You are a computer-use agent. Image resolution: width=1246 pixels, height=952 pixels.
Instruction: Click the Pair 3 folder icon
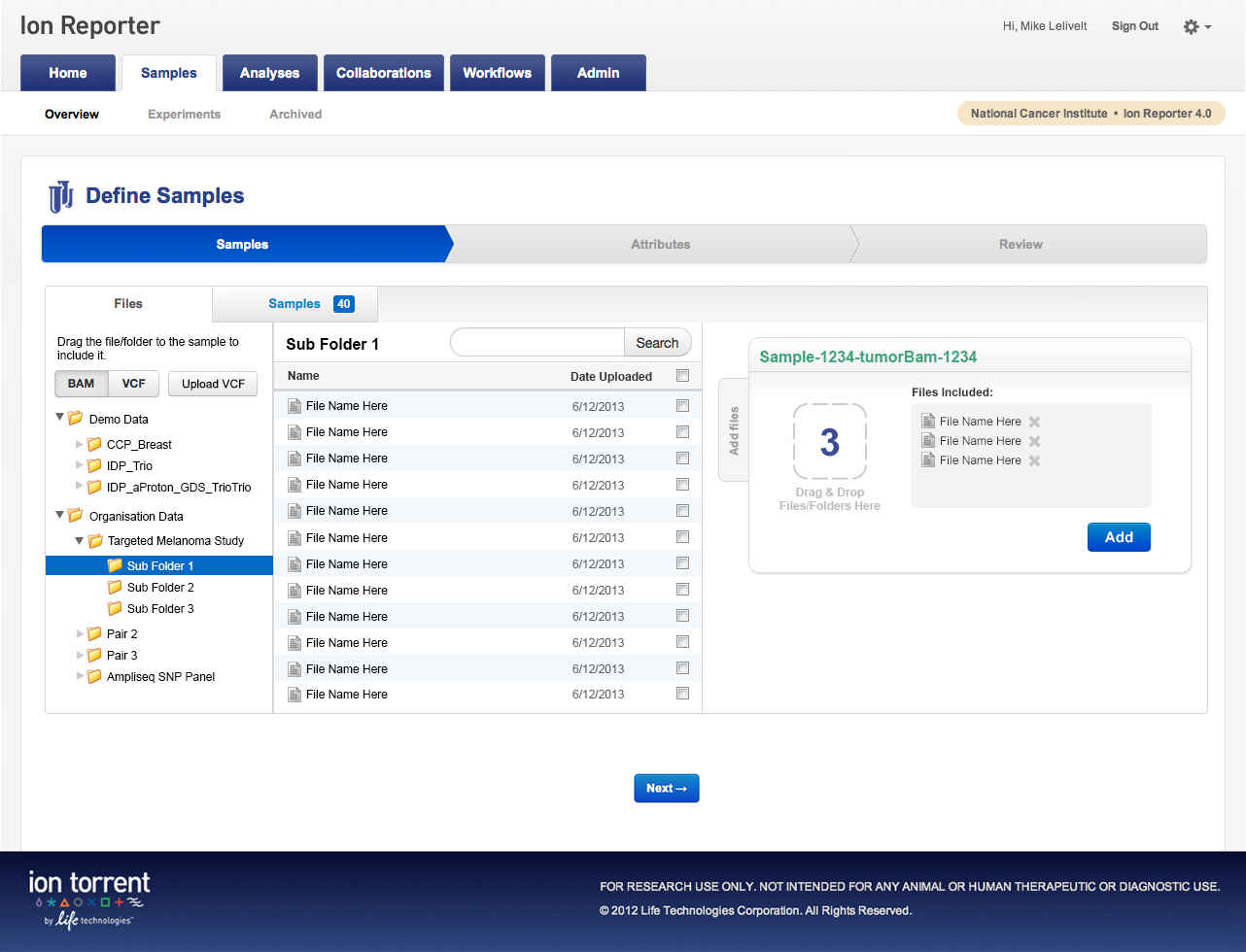94,655
